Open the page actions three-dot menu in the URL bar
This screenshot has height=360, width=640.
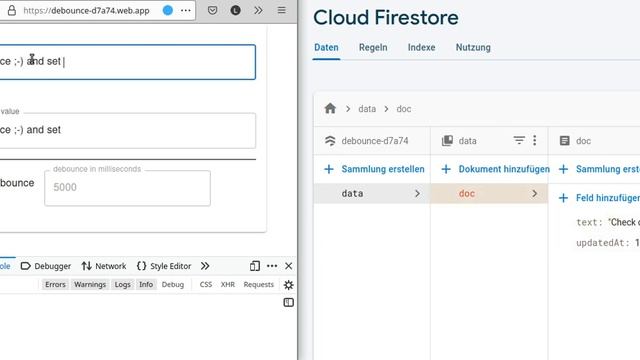click(x=186, y=10)
